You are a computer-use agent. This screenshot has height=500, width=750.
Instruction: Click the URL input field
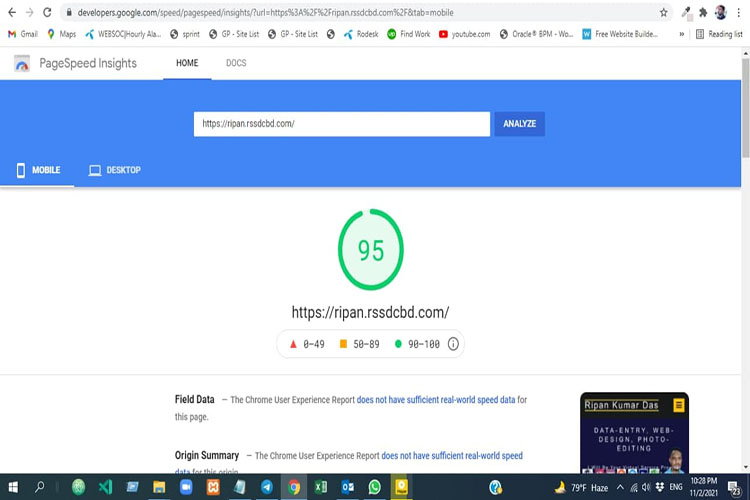coord(342,124)
